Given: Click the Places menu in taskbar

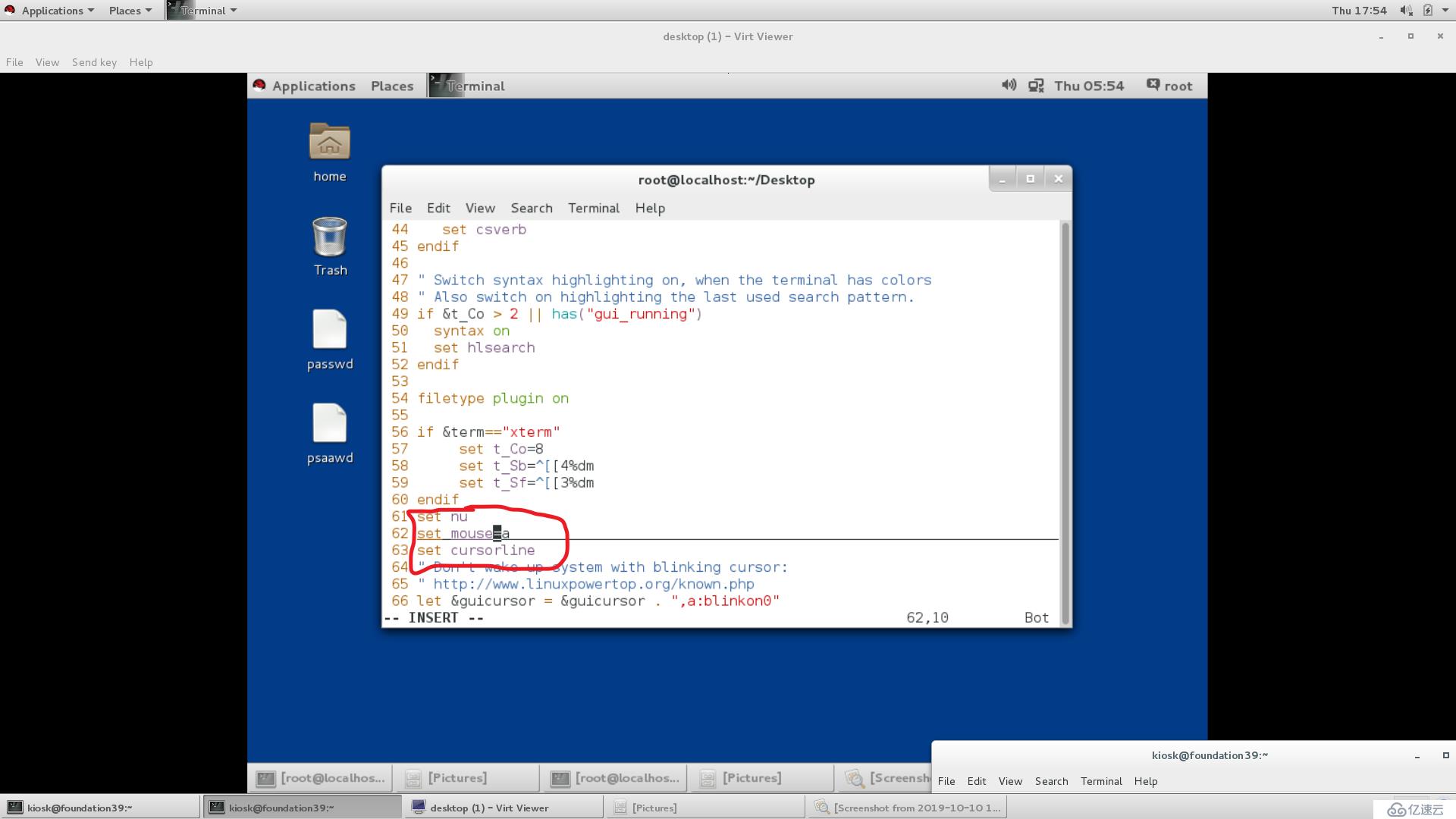Looking at the screenshot, I should 125,10.
